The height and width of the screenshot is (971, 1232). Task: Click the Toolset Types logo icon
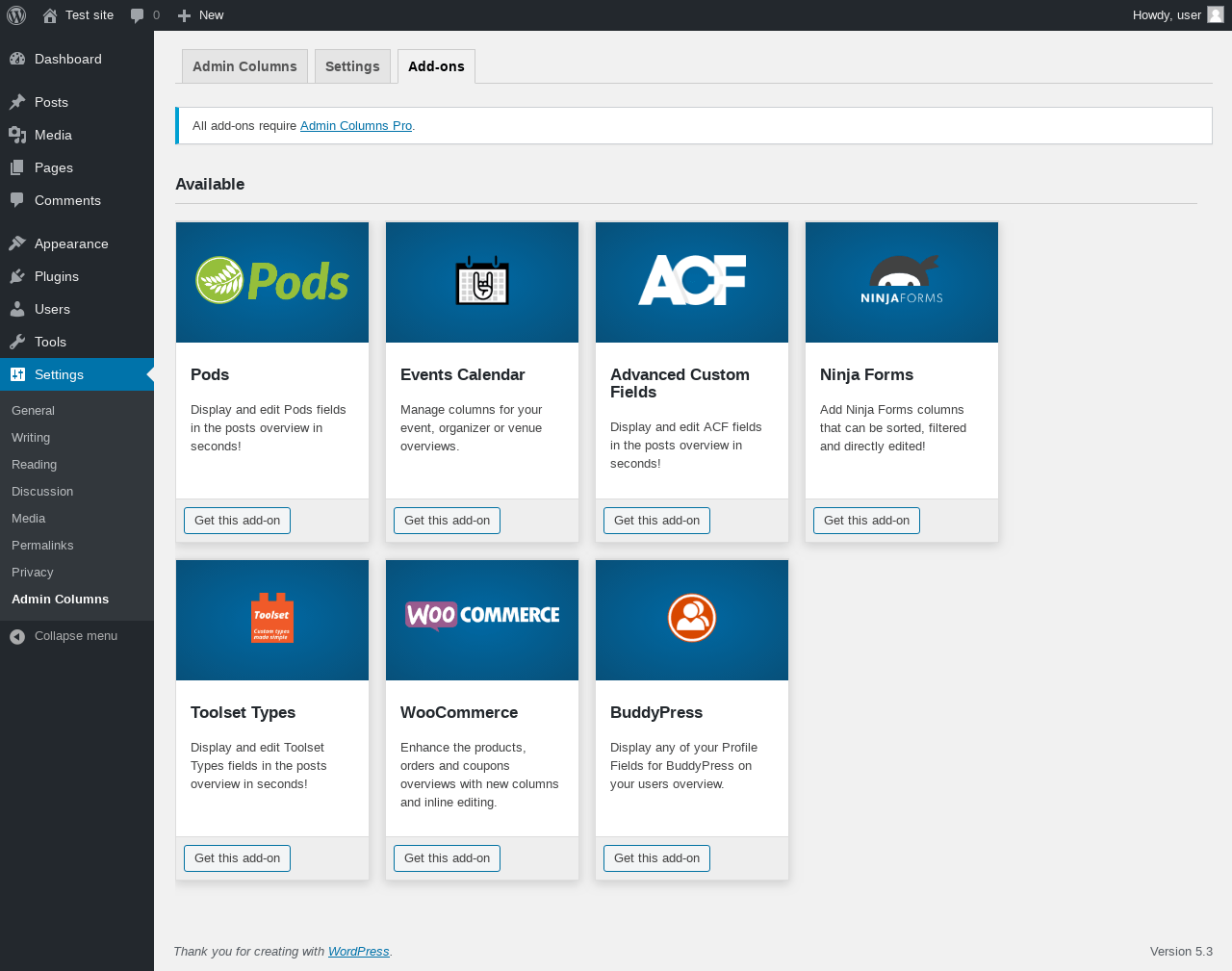pyautogui.click(x=272, y=619)
